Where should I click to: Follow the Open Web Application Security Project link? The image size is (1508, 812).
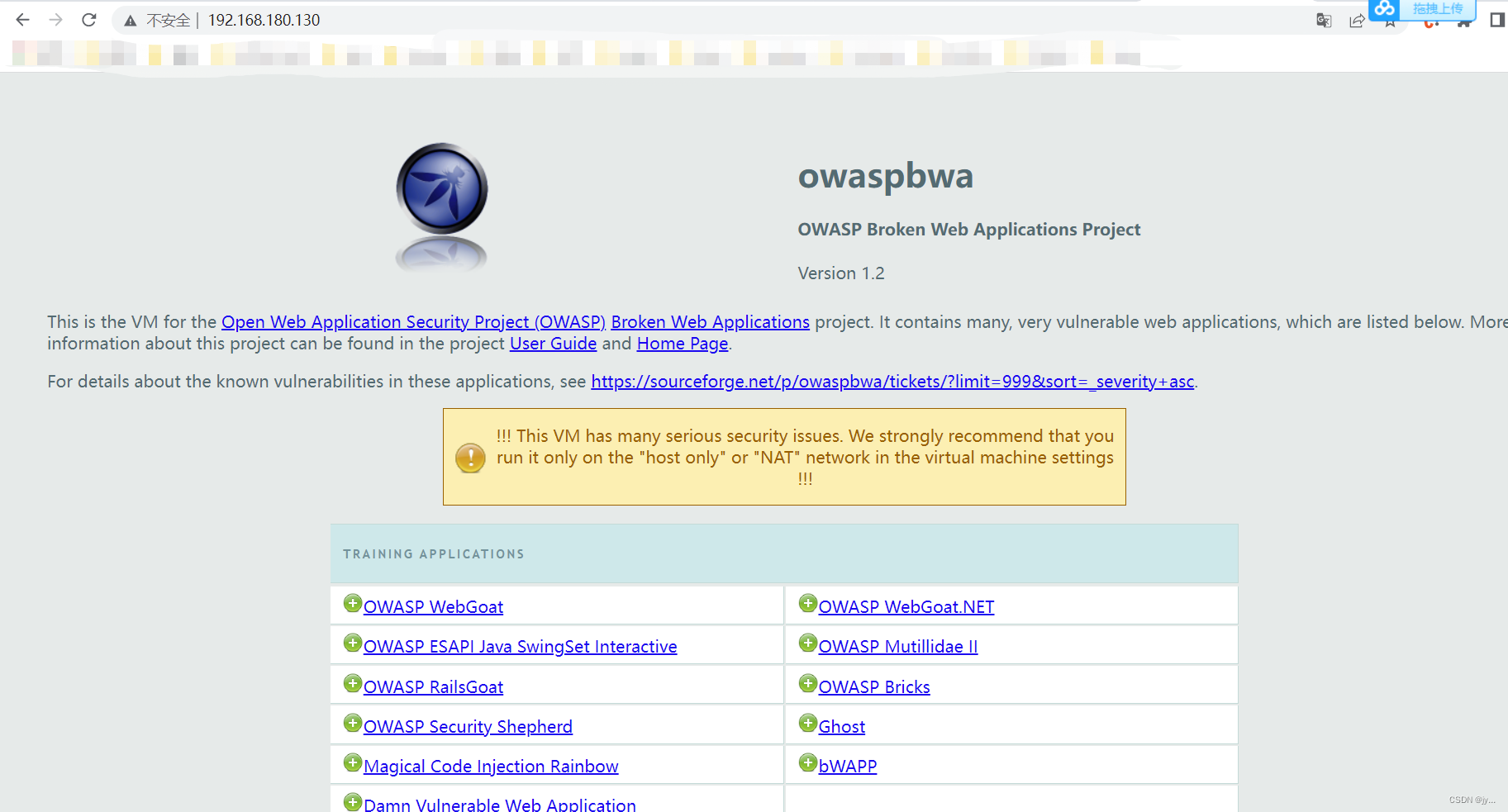[413, 322]
